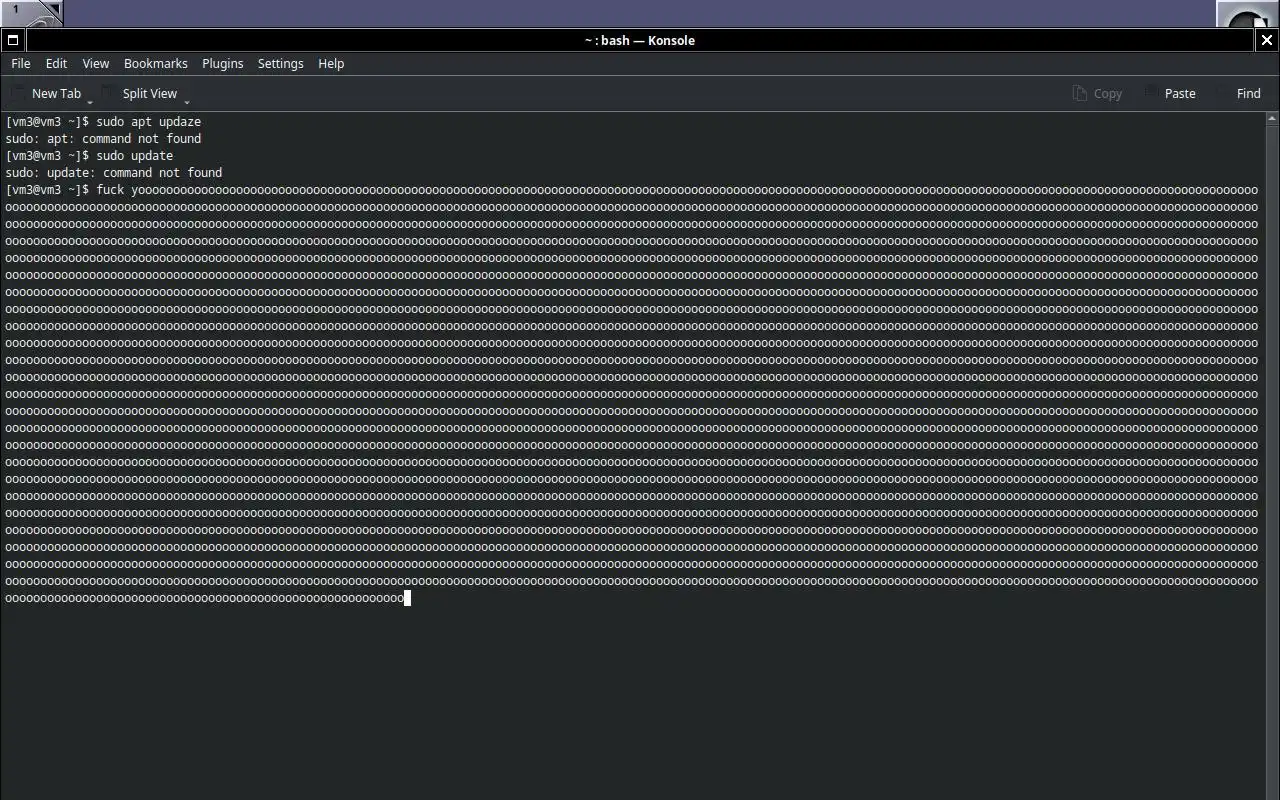Open the File menu
1280x800 pixels.
[20, 63]
